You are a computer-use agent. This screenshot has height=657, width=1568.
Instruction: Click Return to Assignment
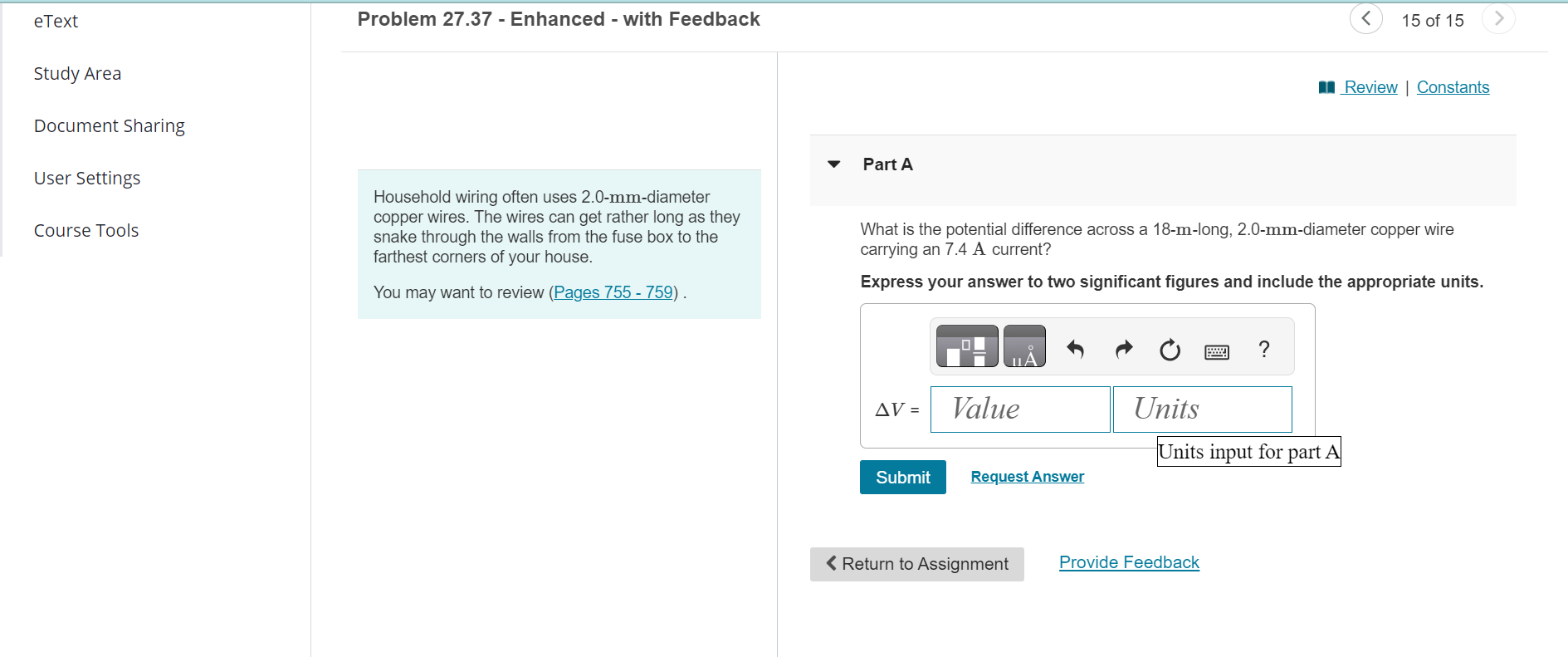(916, 564)
